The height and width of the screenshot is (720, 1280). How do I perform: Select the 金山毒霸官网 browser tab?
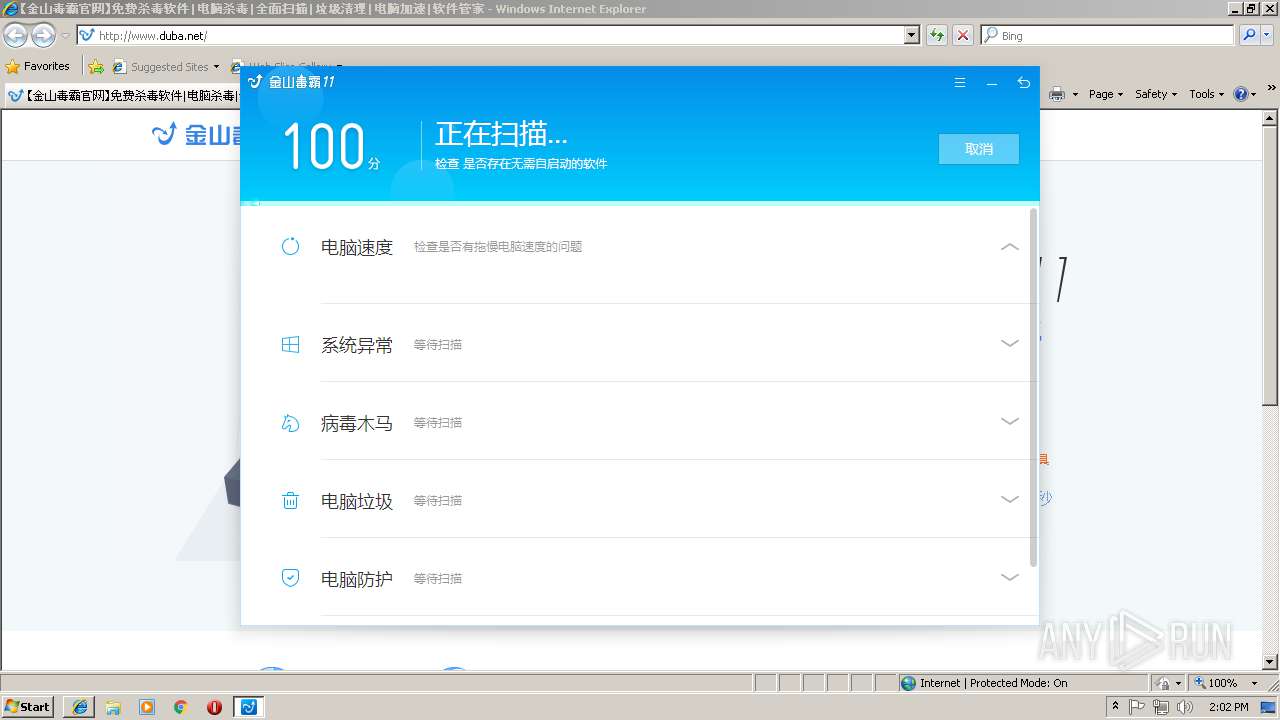122,95
